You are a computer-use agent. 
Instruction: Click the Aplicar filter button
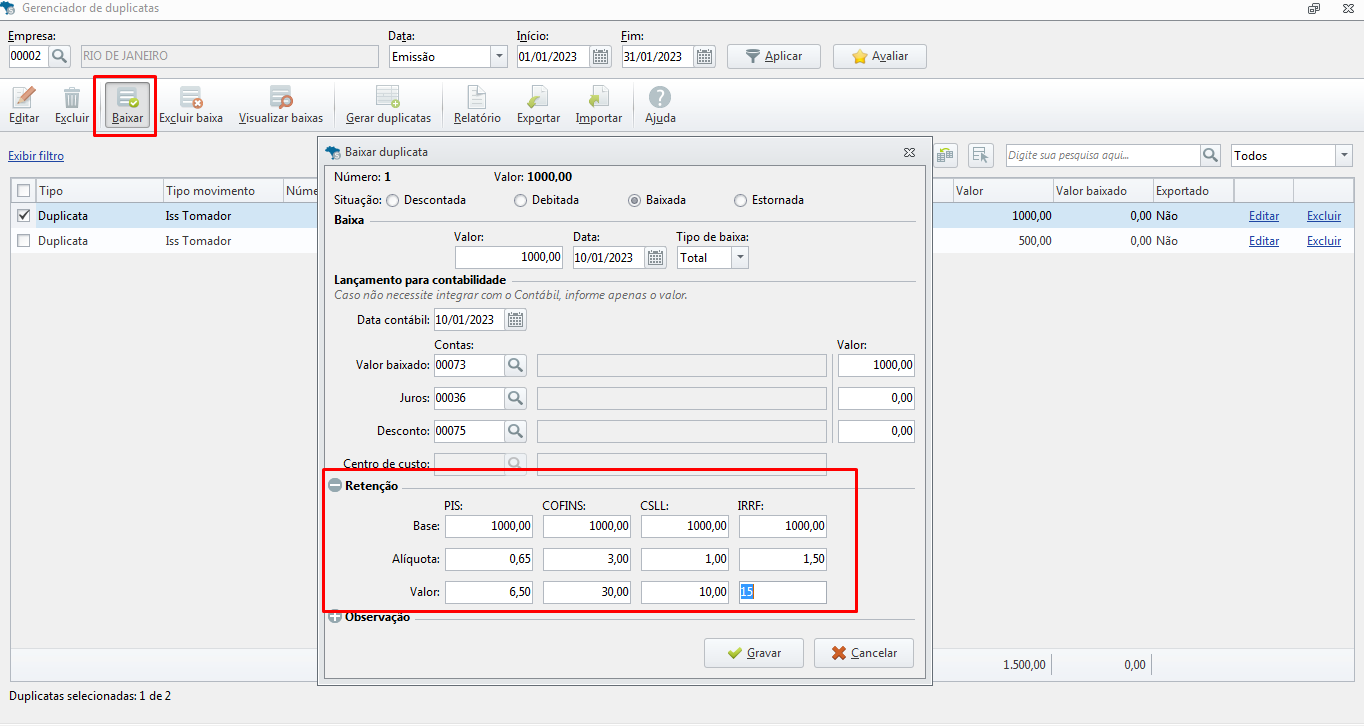774,57
